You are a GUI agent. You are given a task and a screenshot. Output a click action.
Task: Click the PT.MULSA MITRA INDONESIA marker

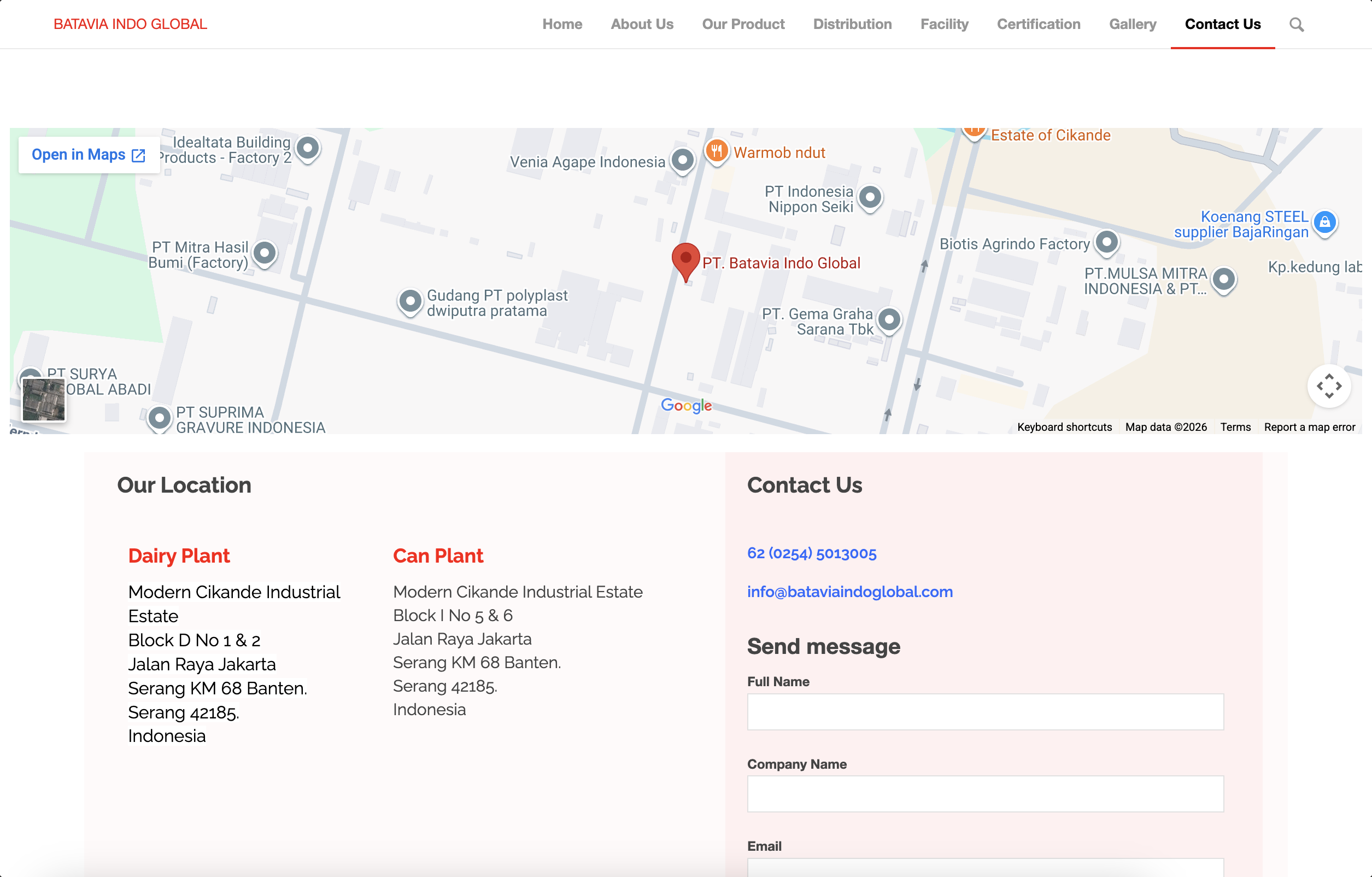1223,280
